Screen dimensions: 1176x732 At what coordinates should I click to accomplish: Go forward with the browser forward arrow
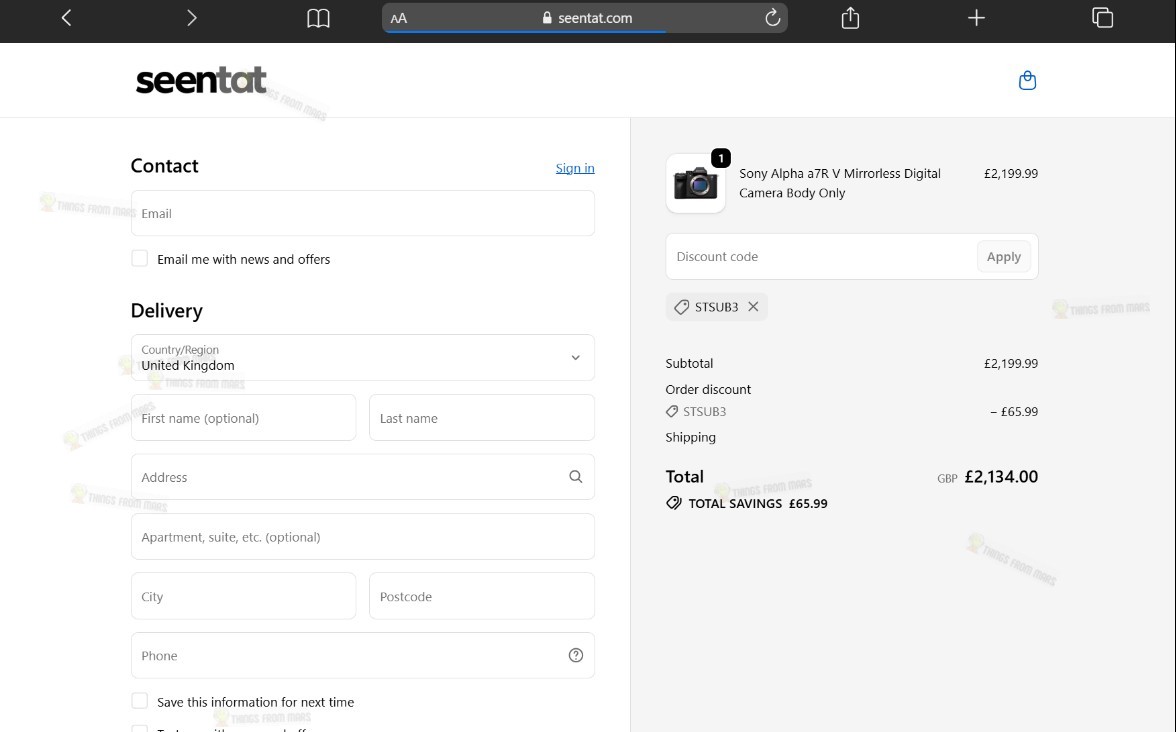coord(192,18)
